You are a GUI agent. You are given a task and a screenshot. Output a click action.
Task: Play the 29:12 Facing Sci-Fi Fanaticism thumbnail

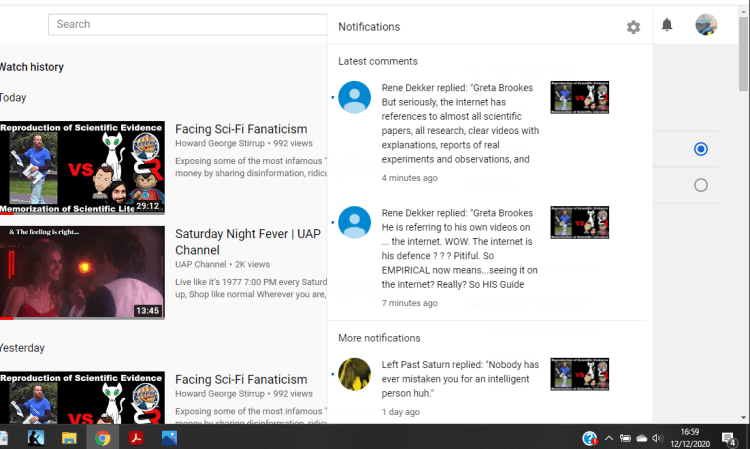coord(82,168)
